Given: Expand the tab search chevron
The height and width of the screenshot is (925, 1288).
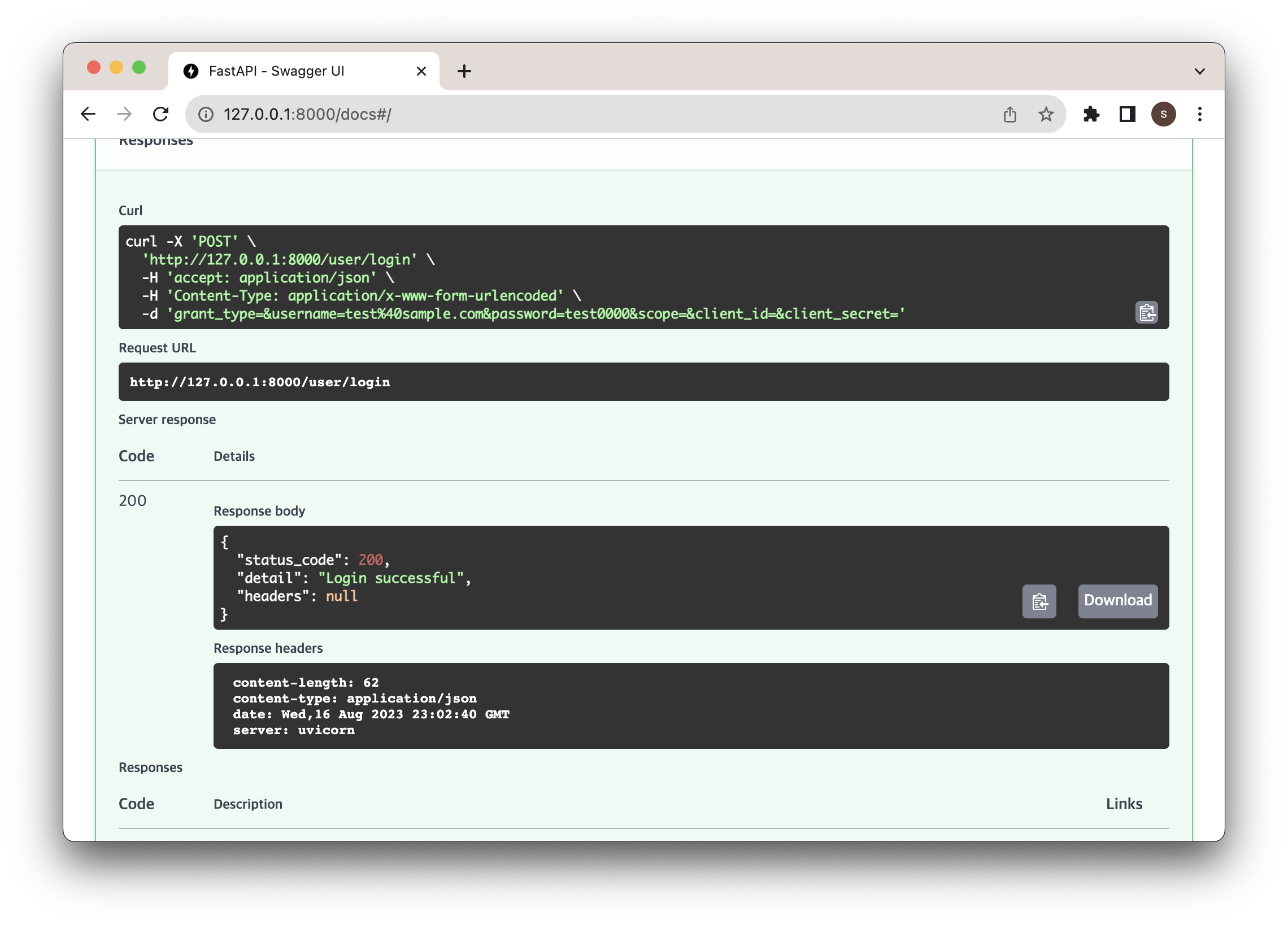Looking at the screenshot, I should (x=1199, y=72).
